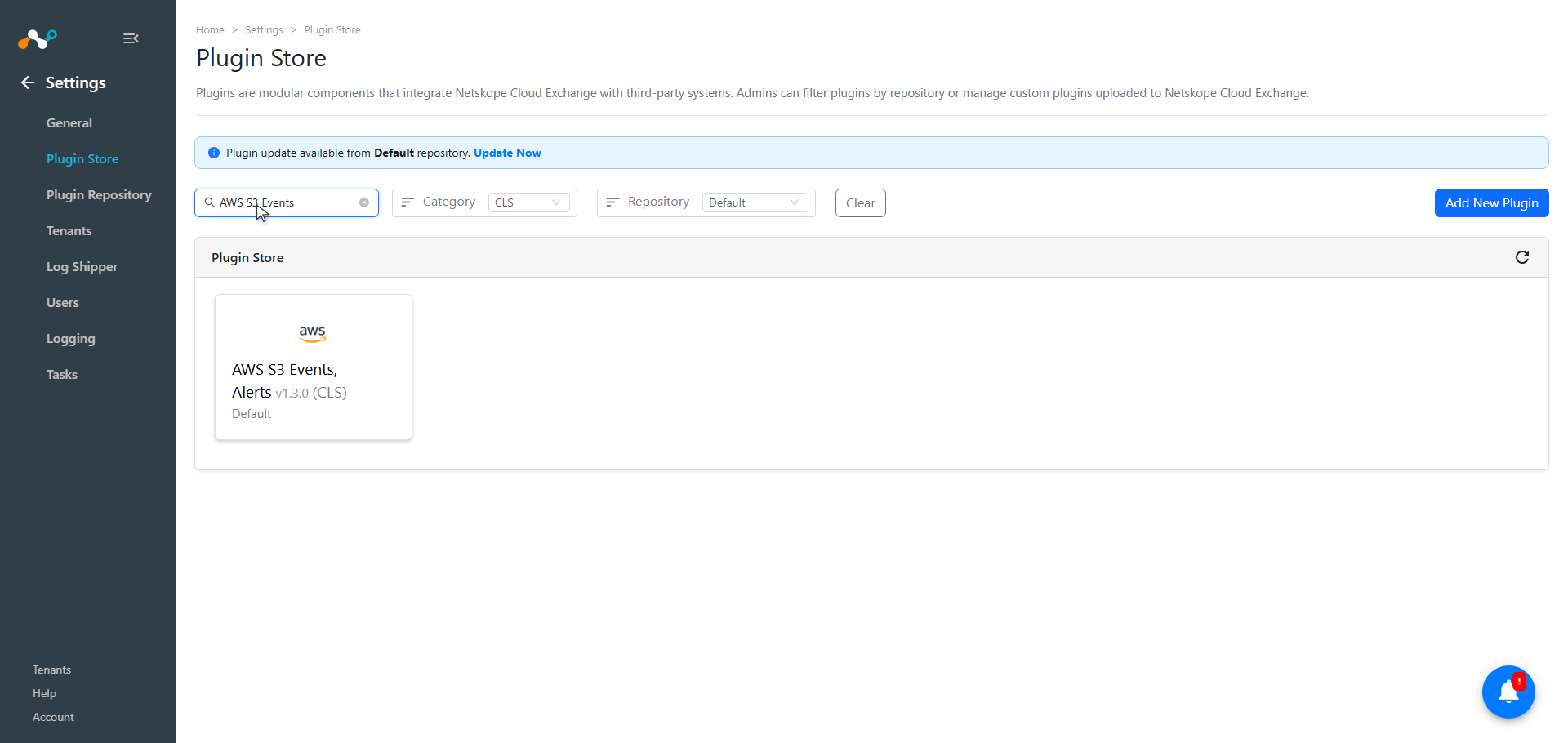1568x743 pixels.
Task: Click the search magnifier icon
Action: tap(210, 202)
